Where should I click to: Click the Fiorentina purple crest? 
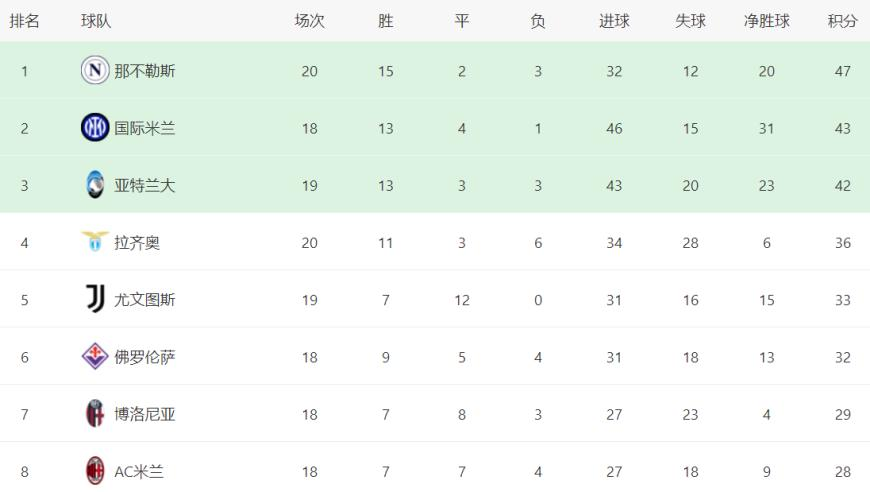(95, 357)
